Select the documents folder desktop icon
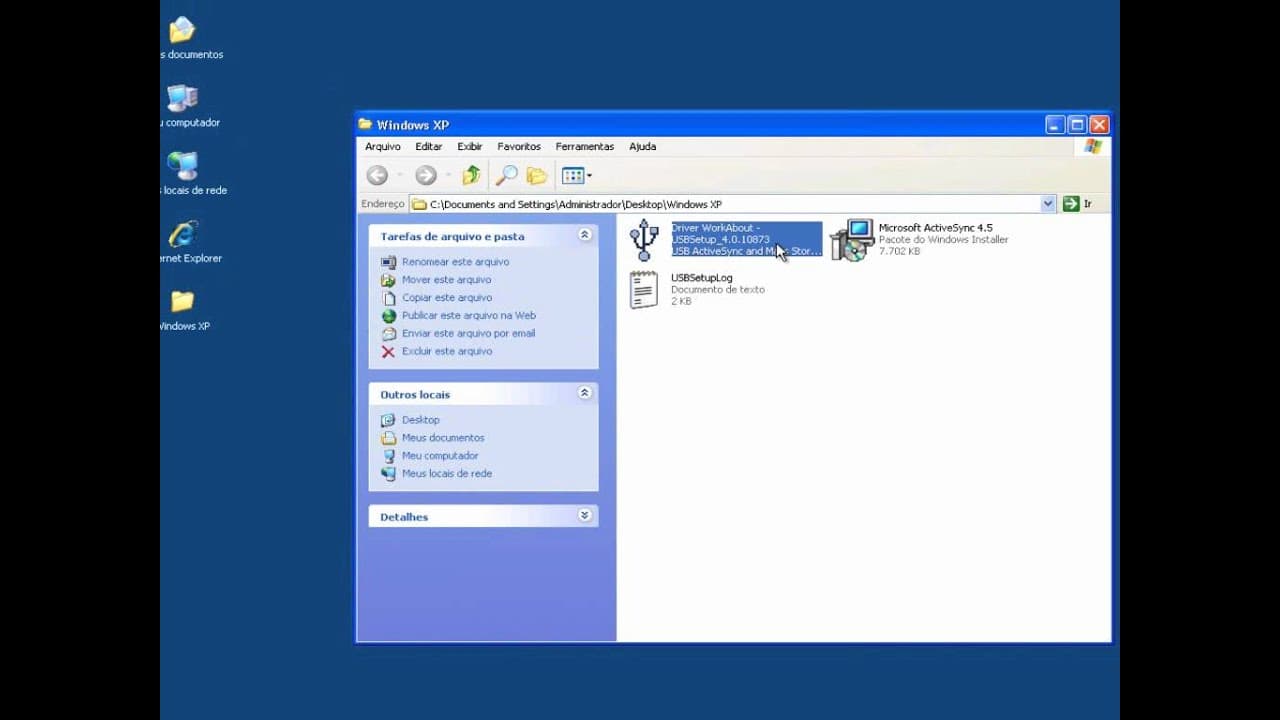Screen dimensions: 1280x720 182,30
